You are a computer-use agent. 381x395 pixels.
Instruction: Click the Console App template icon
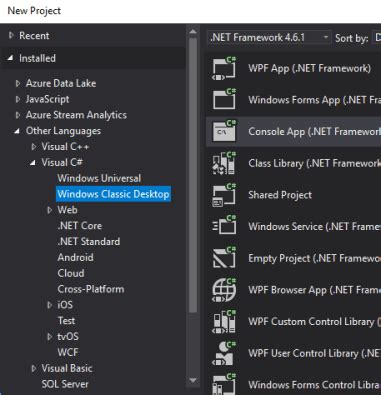(x=224, y=131)
